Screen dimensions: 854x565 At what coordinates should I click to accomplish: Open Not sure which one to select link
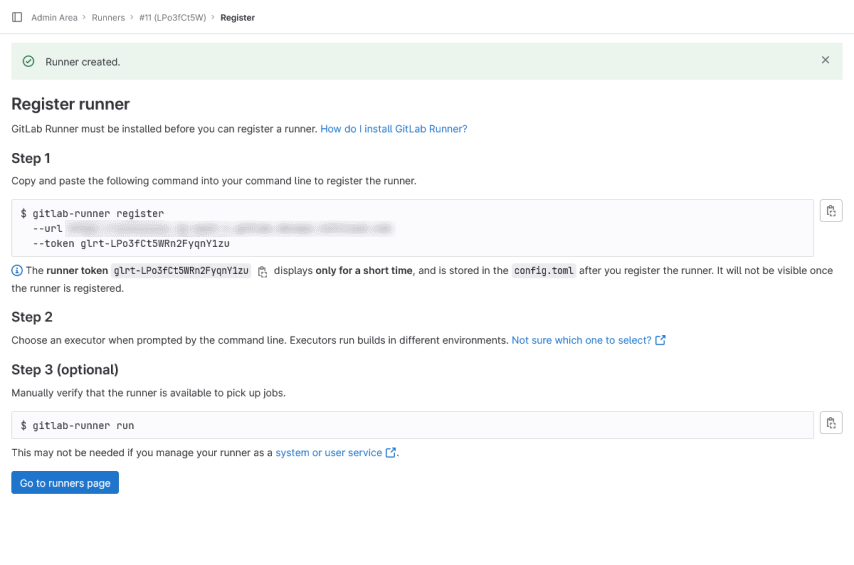[581, 340]
